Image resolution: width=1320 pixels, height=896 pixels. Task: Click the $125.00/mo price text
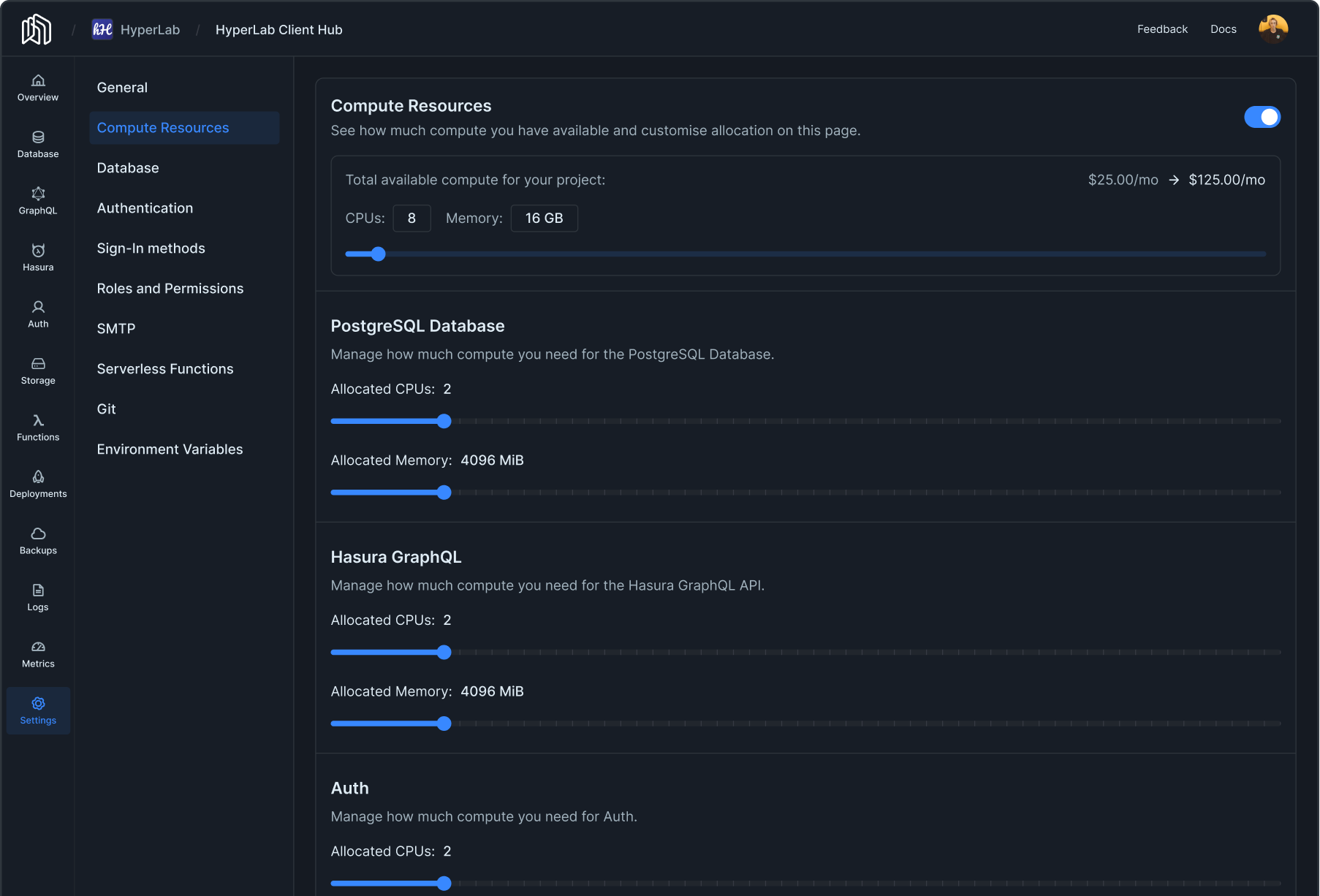point(1226,180)
